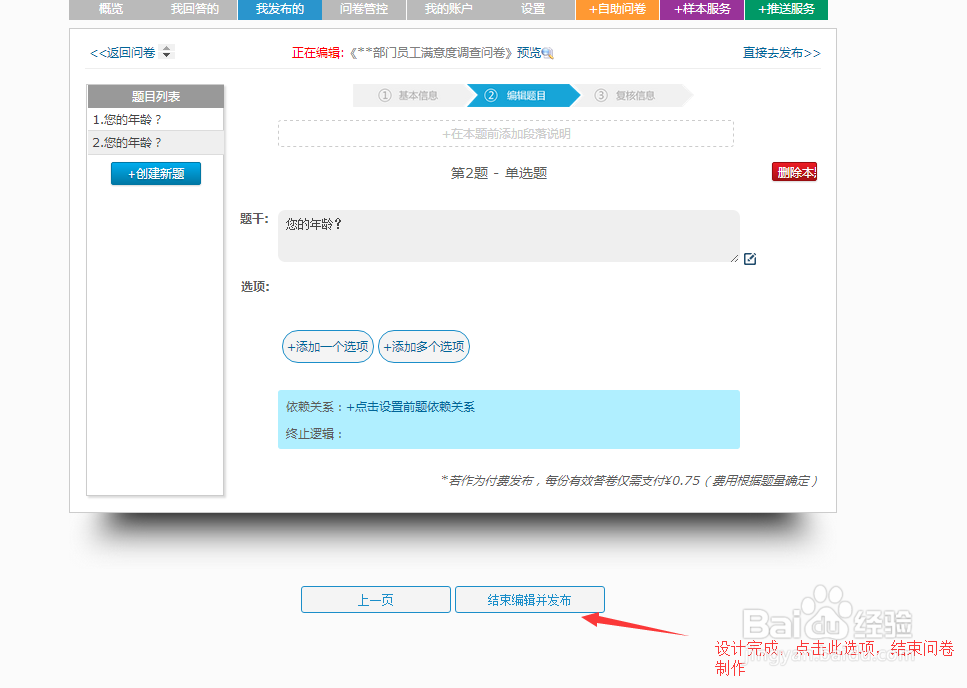Click the red 删除本题 delete button
The height and width of the screenshot is (688, 967).
794,171
